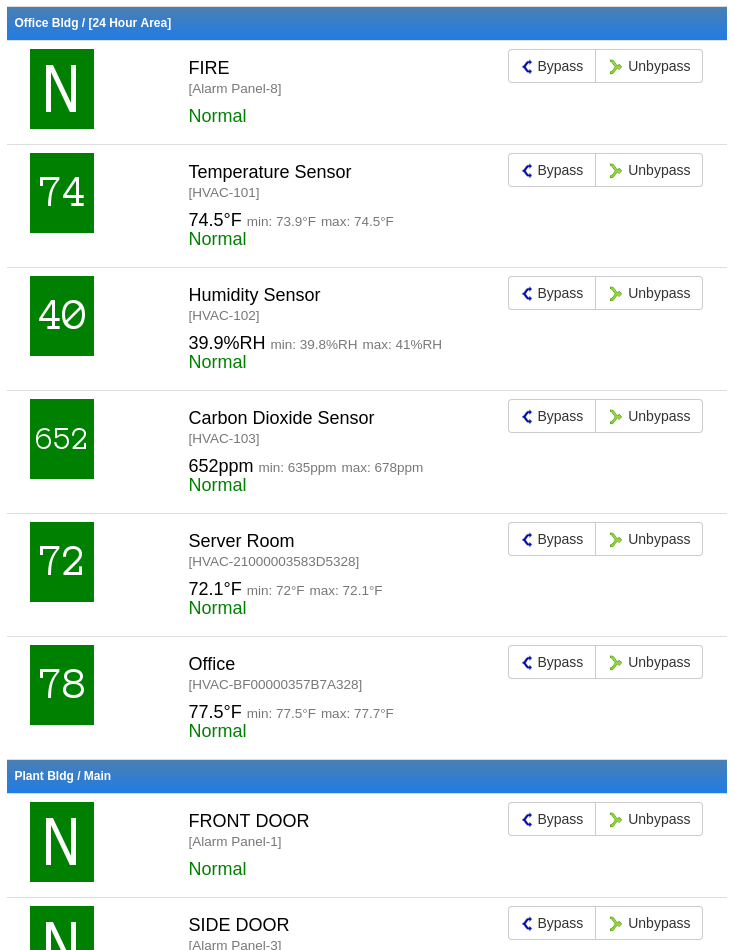Bypass the FIRE alarm zone
Image resolution: width=735 pixels, height=950 pixels.
(552, 66)
